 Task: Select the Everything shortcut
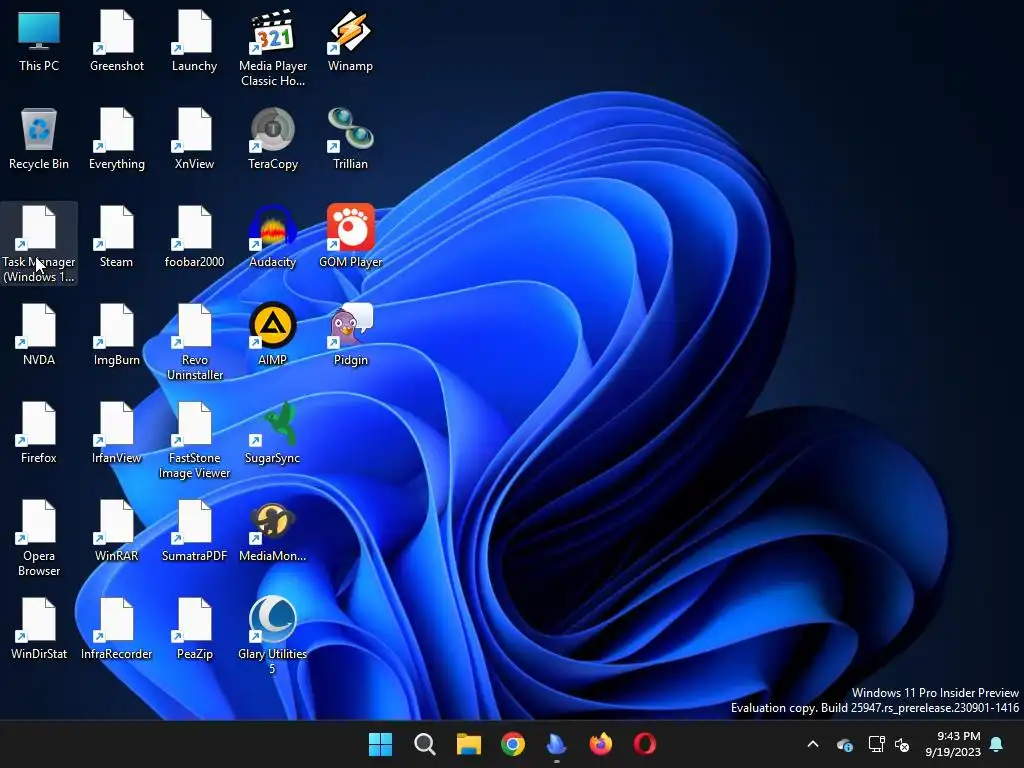coord(117,138)
